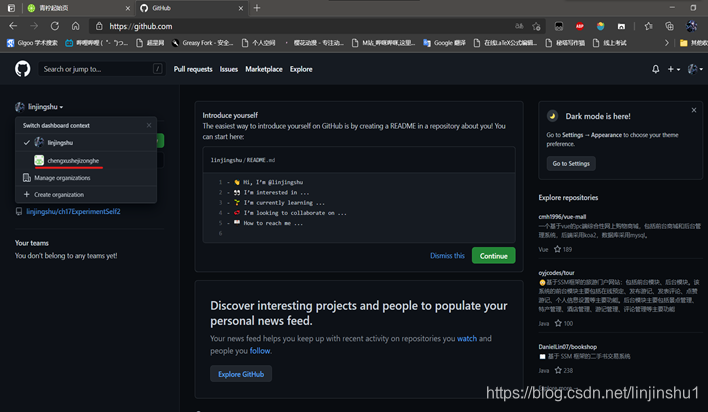
Task: Click the browser home icon
Action: tap(75, 26)
